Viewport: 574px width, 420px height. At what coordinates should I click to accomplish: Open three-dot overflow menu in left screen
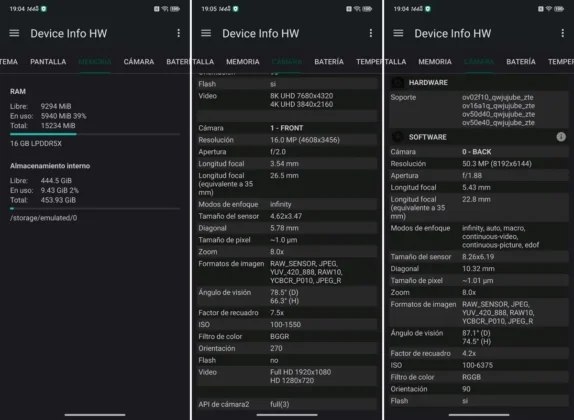tap(179, 33)
